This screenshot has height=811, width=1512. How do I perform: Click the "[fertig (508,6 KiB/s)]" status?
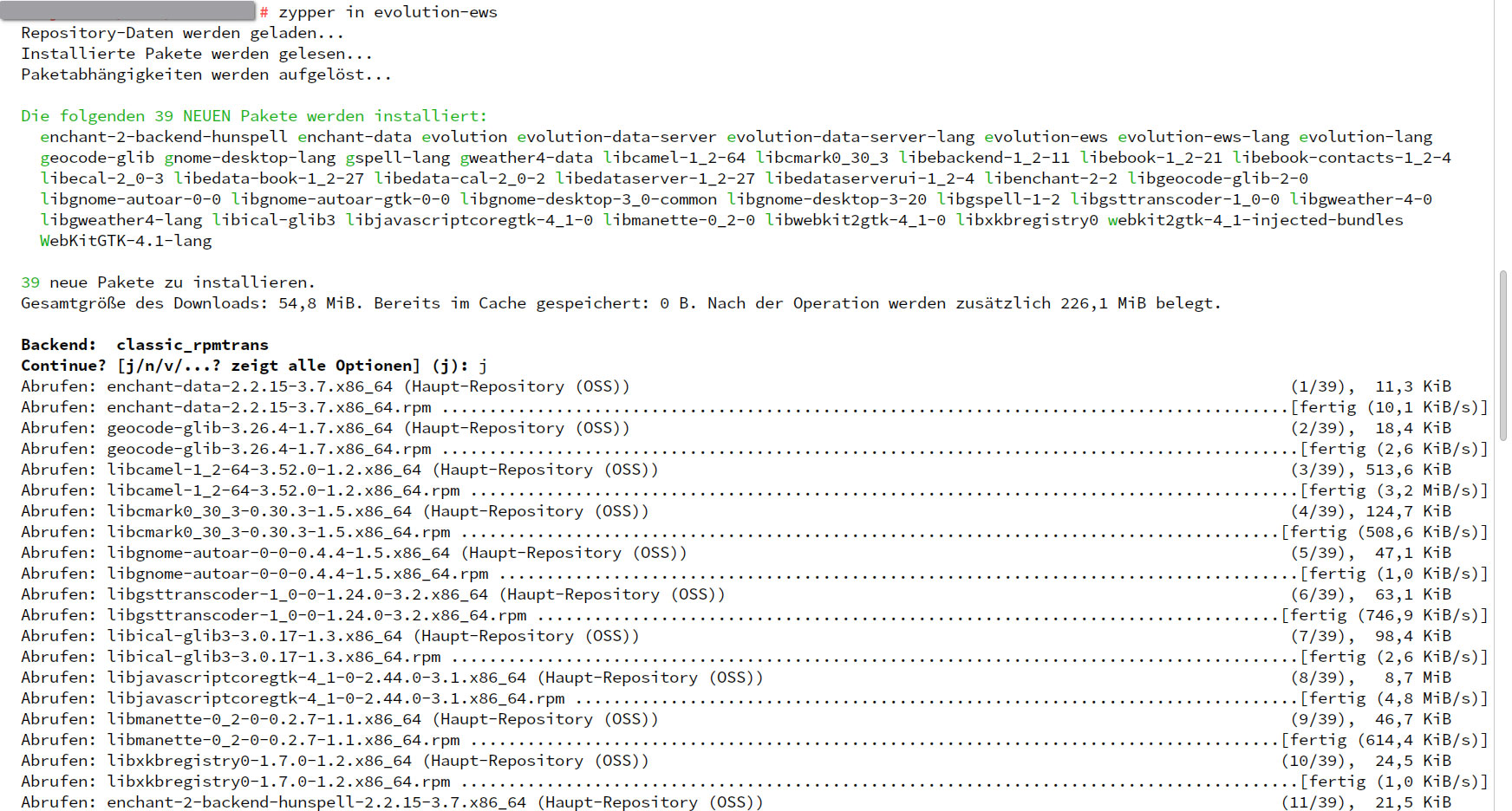coord(1384,532)
